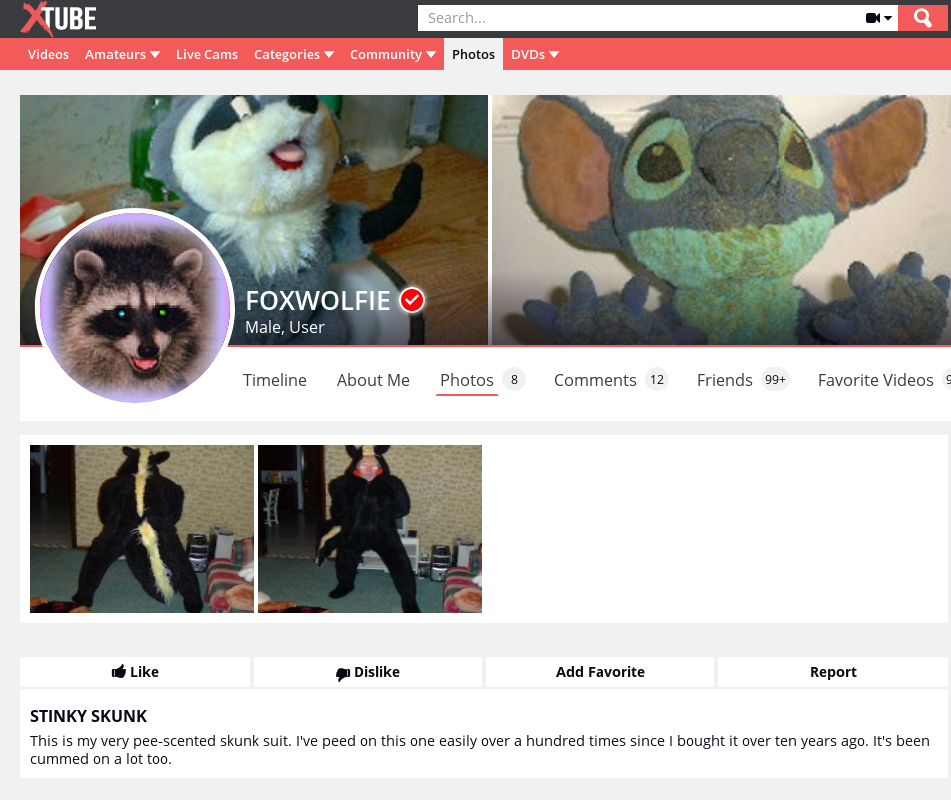The height and width of the screenshot is (800, 951).
Task: Open the video camera search-type dropdown
Action: point(878,18)
